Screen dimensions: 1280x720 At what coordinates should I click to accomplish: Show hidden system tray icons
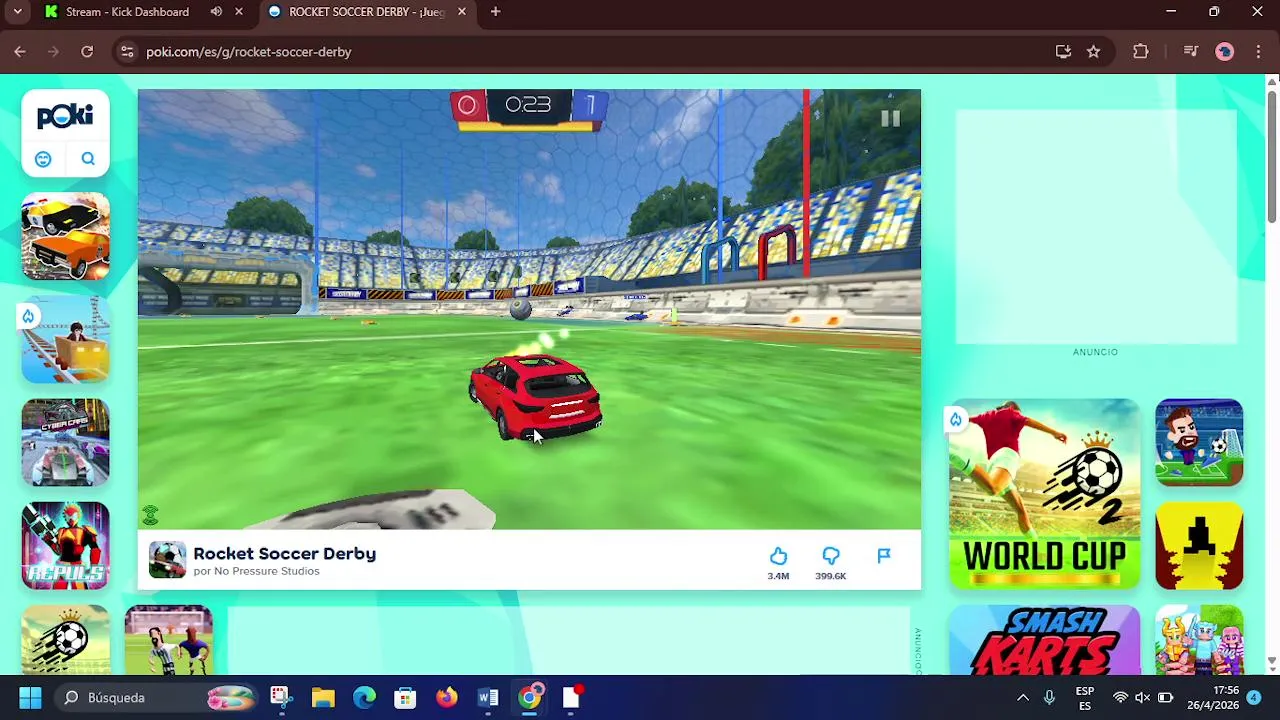[x=1022, y=698]
